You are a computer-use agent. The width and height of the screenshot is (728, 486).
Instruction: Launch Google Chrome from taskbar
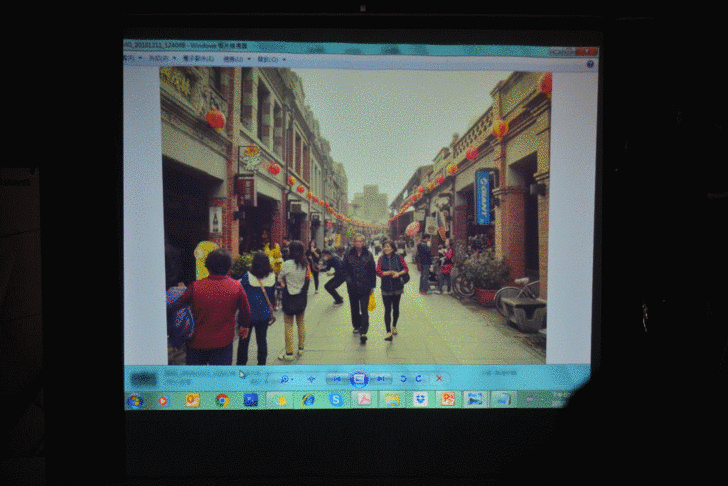(x=222, y=400)
